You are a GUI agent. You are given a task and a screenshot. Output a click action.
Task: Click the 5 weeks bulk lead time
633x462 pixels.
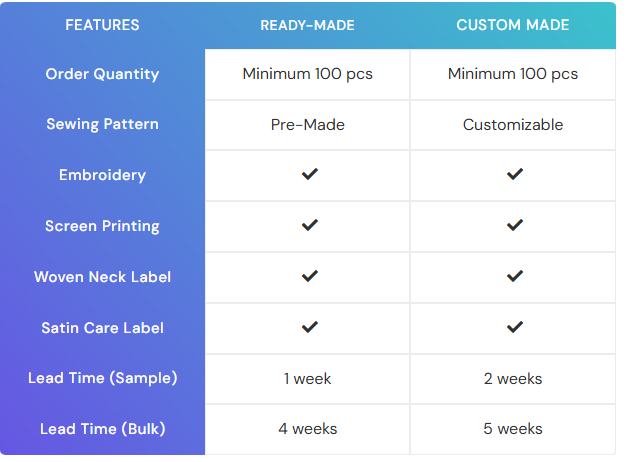[x=513, y=429]
